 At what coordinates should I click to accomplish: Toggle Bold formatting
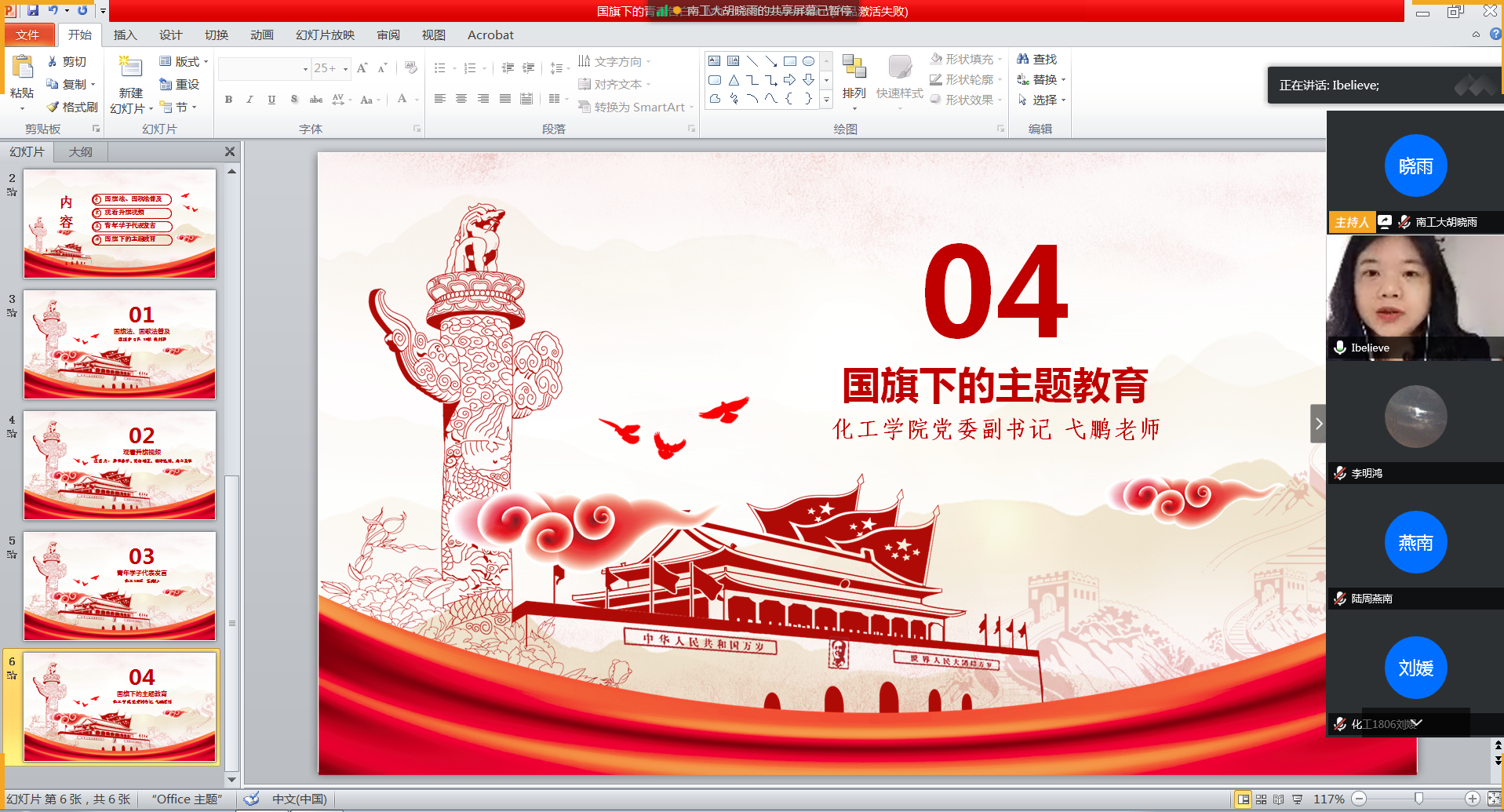pos(228,100)
